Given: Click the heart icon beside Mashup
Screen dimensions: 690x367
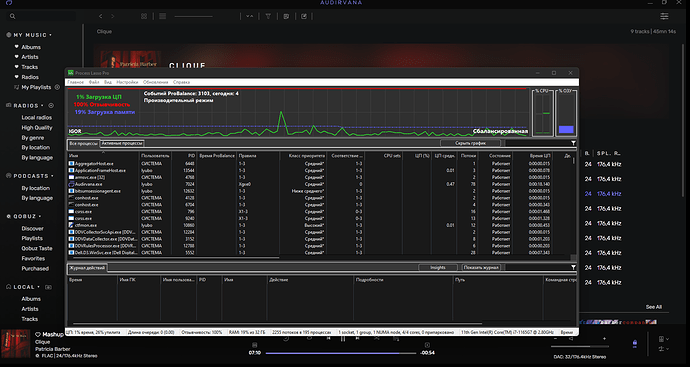Looking at the screenshot, I should point(38,334).
